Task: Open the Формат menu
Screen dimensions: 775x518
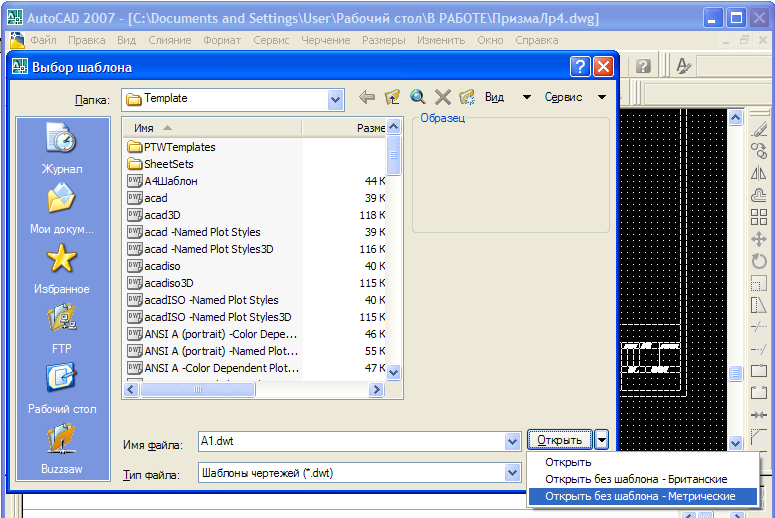Action: [x=222, y=40]
